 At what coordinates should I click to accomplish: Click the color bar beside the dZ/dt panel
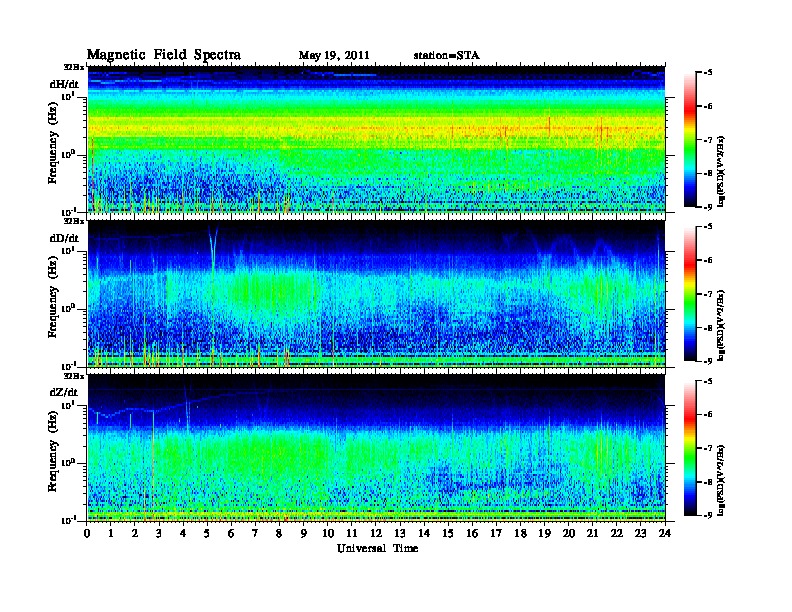pos(690,448)
